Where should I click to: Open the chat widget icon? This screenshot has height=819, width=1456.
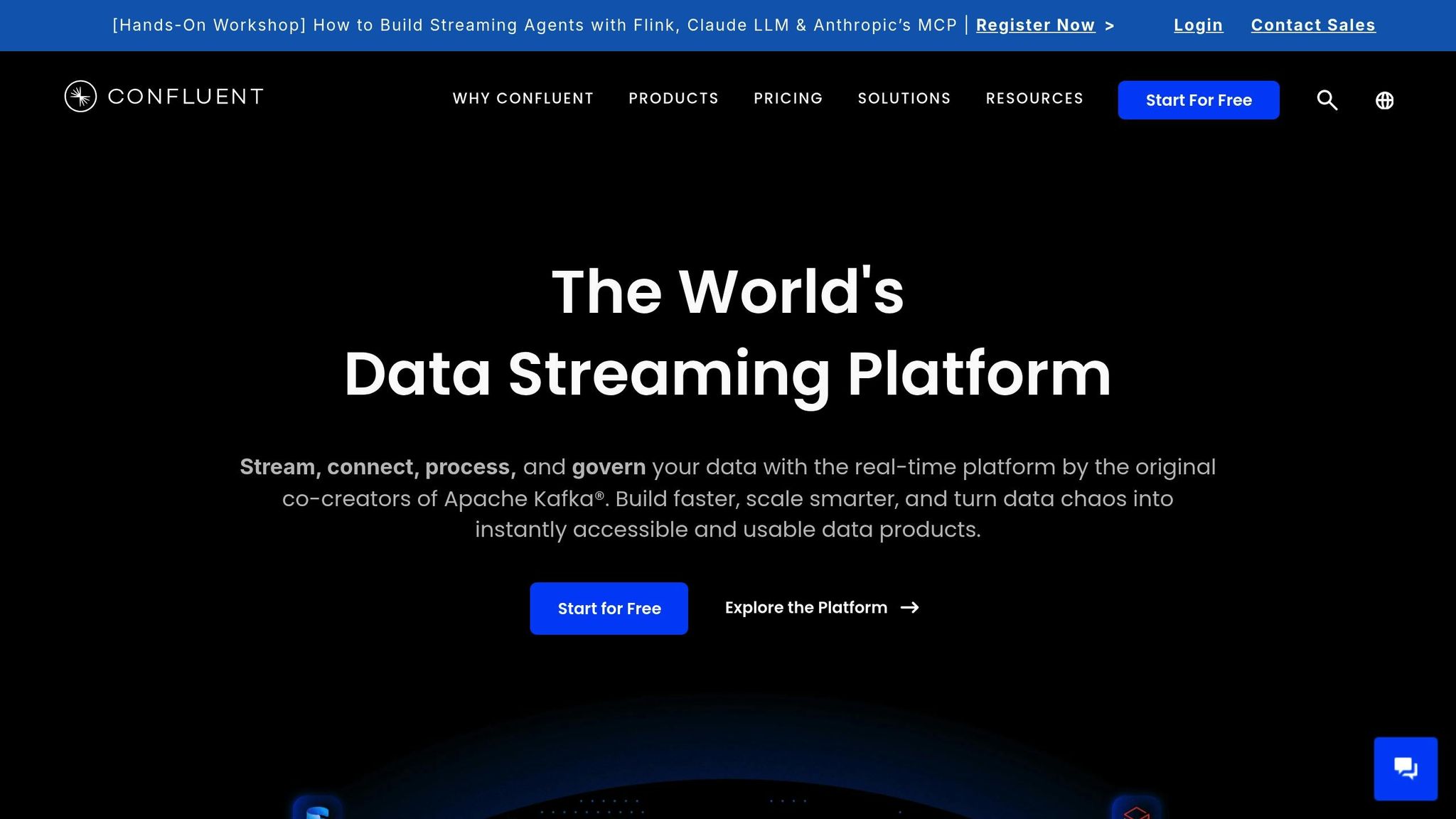(x=1405, y=769)
